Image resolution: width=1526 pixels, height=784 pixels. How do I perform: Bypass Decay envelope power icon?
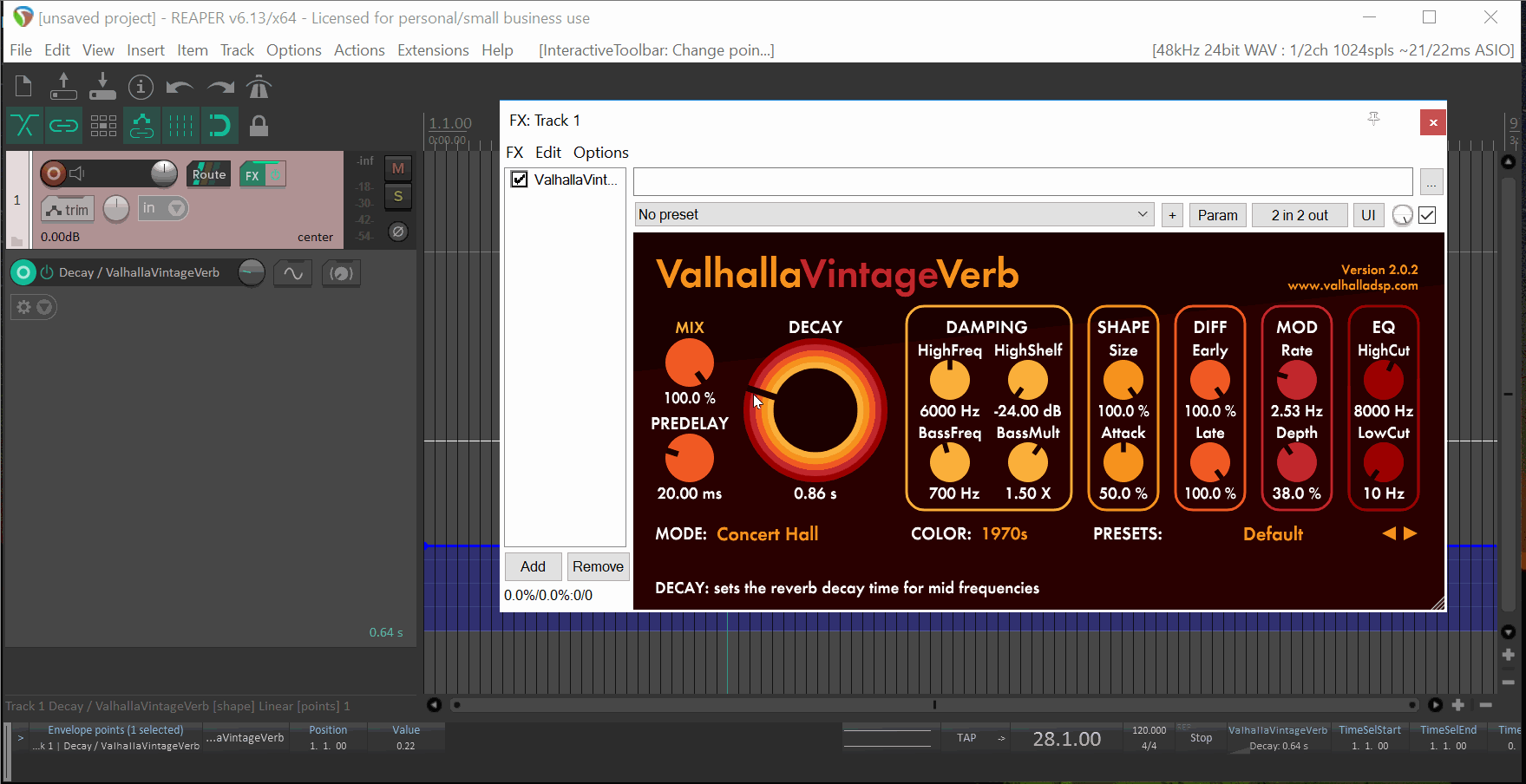(47, 272)
